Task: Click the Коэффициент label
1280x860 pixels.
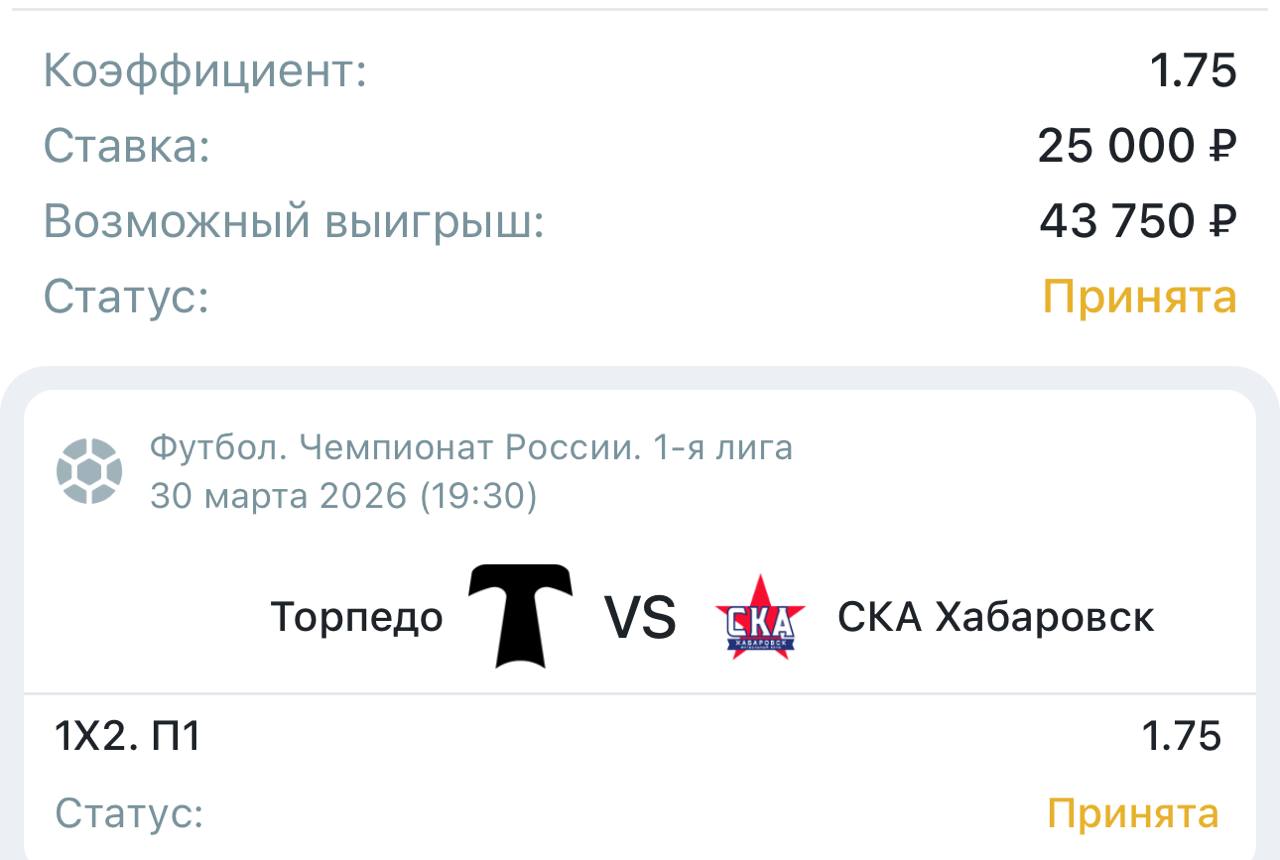Action: click(205, 71)
